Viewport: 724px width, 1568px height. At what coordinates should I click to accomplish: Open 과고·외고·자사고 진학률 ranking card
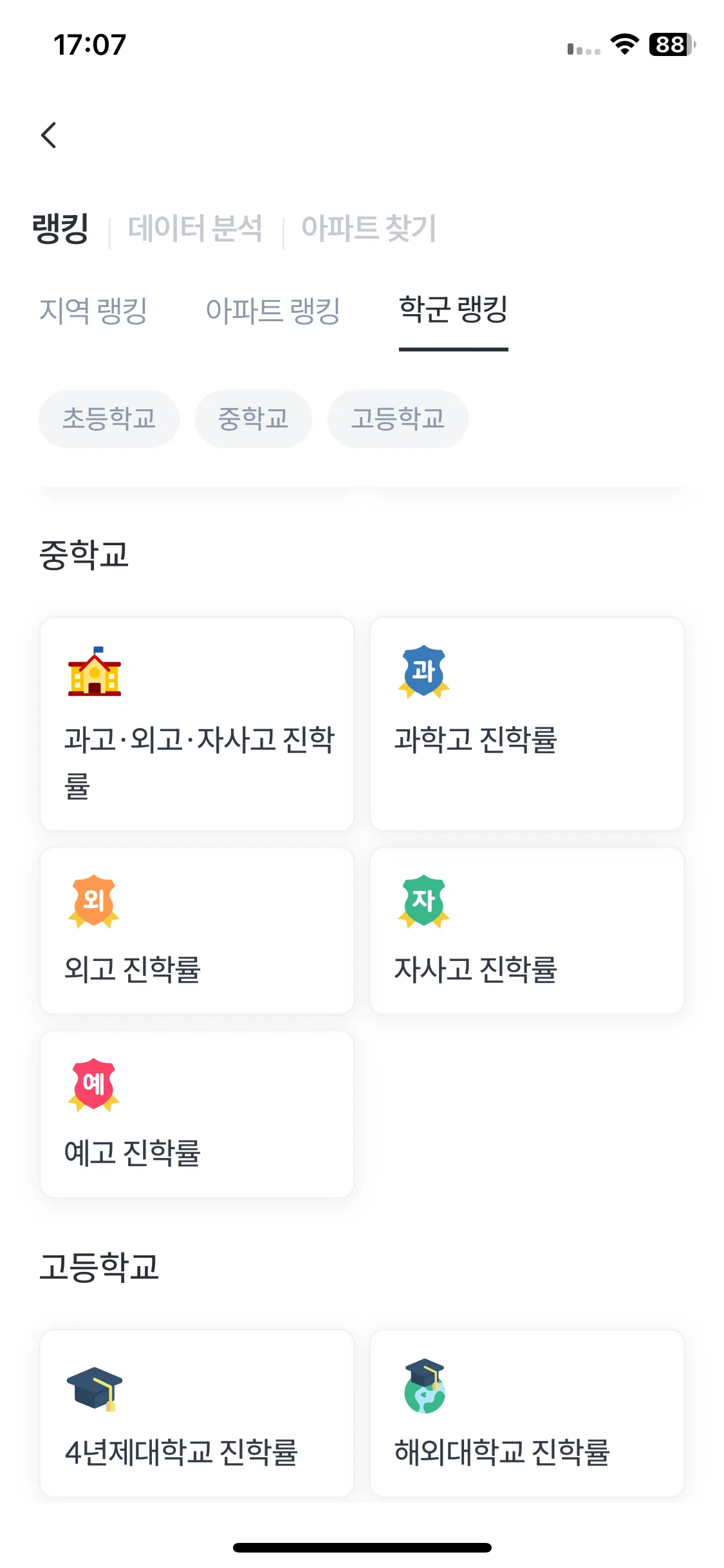pos(197,724)
